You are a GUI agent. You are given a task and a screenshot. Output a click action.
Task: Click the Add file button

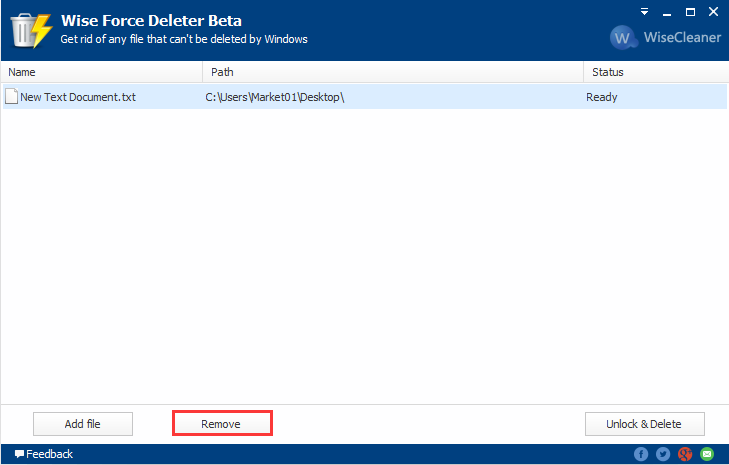[83, 424]
